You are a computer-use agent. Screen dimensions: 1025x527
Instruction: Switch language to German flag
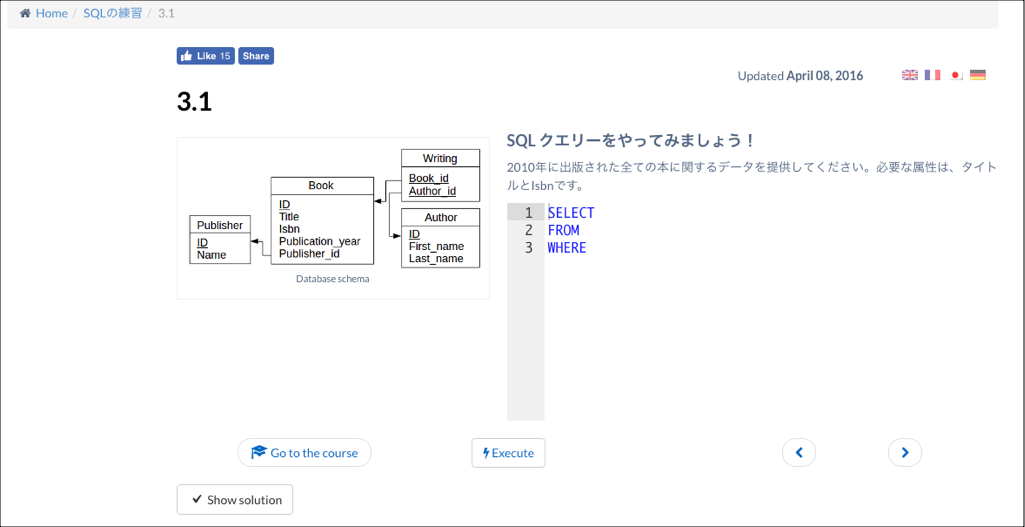(x=978, y=75)
